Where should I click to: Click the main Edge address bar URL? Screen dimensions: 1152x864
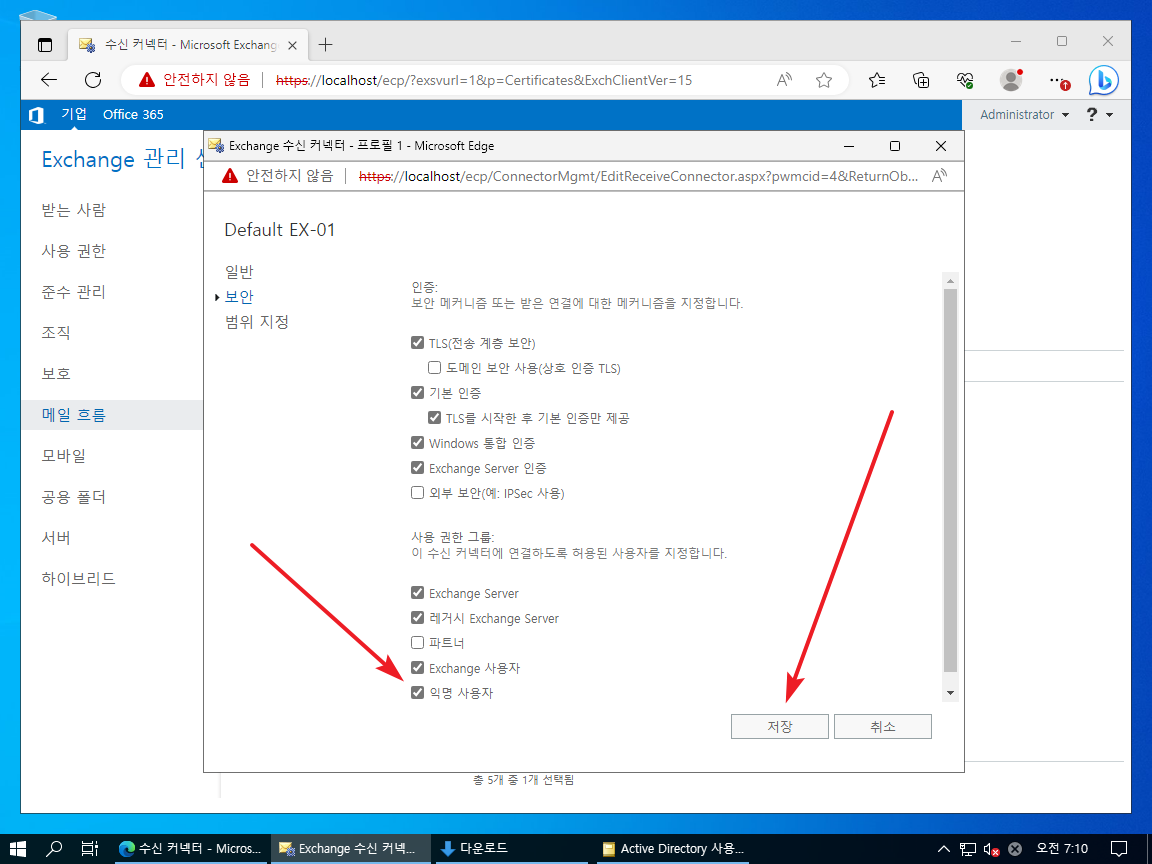[x=483, y=80]
